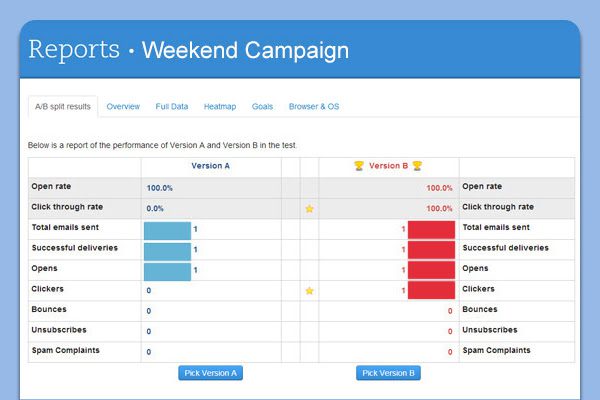Viewport: 600px width, 400px height.
Task: Click the blue Total emails sent bar
Action: (x=167, y=230)
